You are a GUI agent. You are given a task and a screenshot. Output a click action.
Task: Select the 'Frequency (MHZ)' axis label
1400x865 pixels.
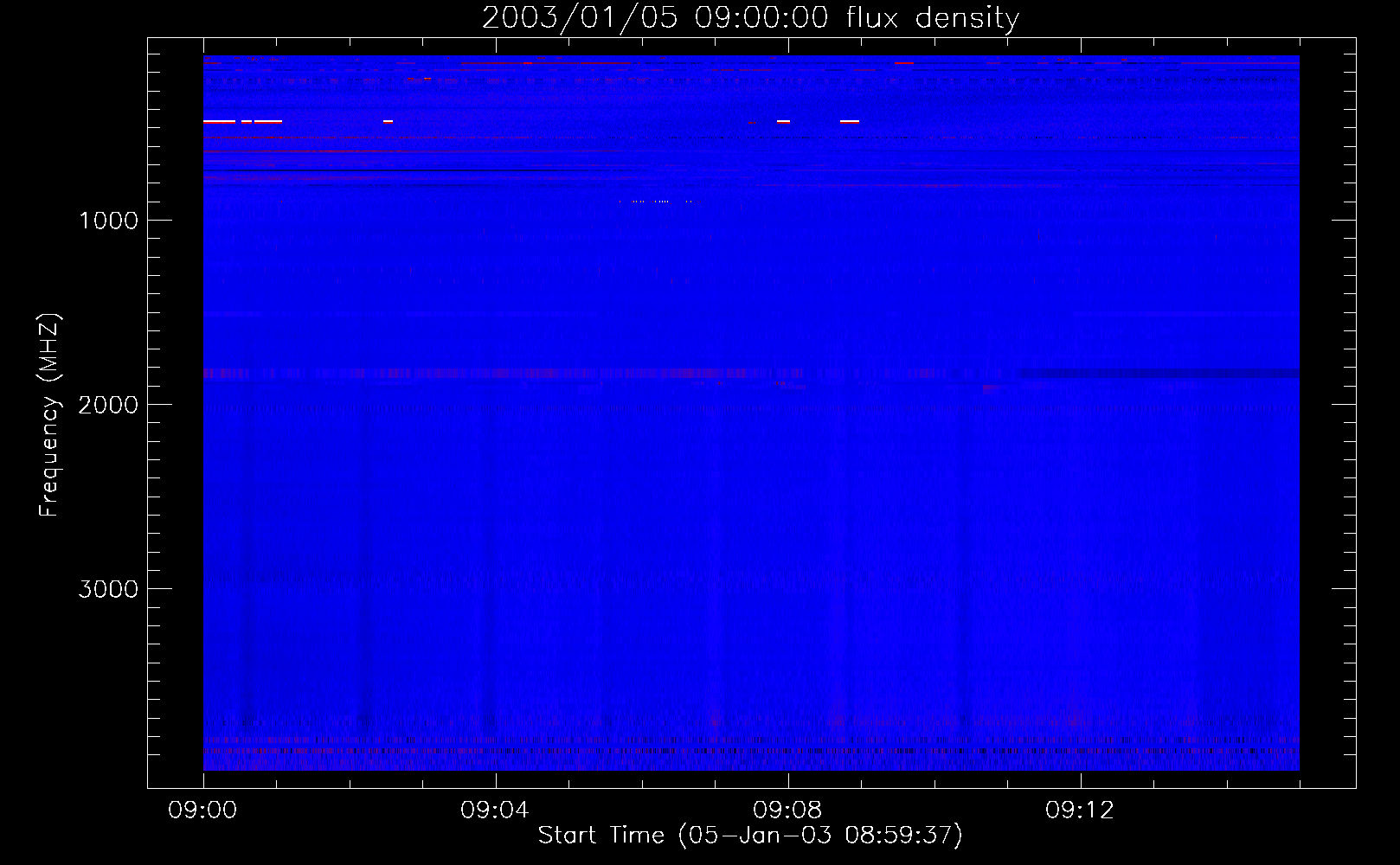49,415
